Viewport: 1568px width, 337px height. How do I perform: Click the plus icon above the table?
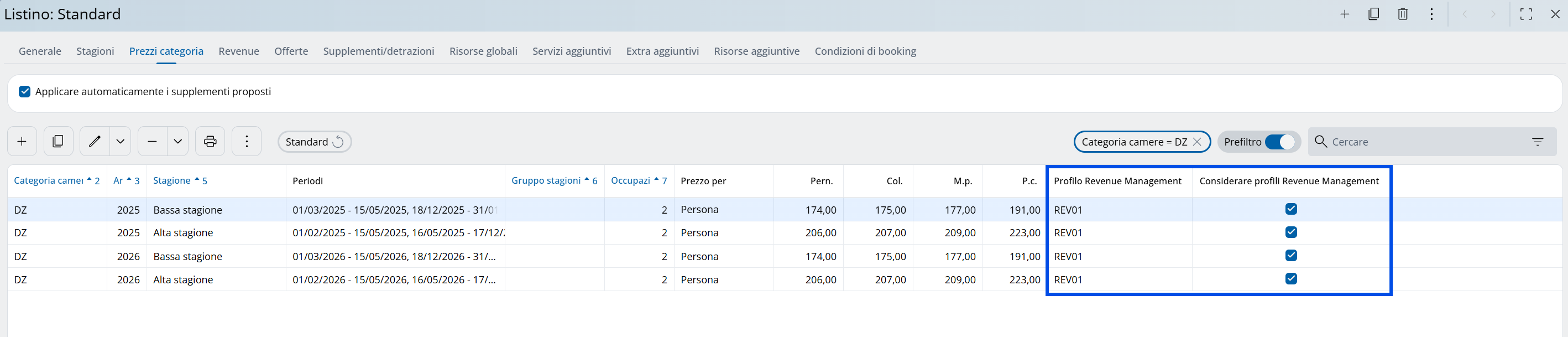point(22,141)
